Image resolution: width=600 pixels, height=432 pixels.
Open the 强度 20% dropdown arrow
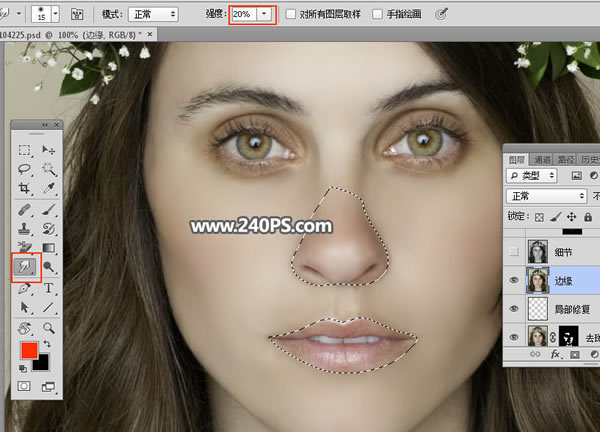point(264,14)
